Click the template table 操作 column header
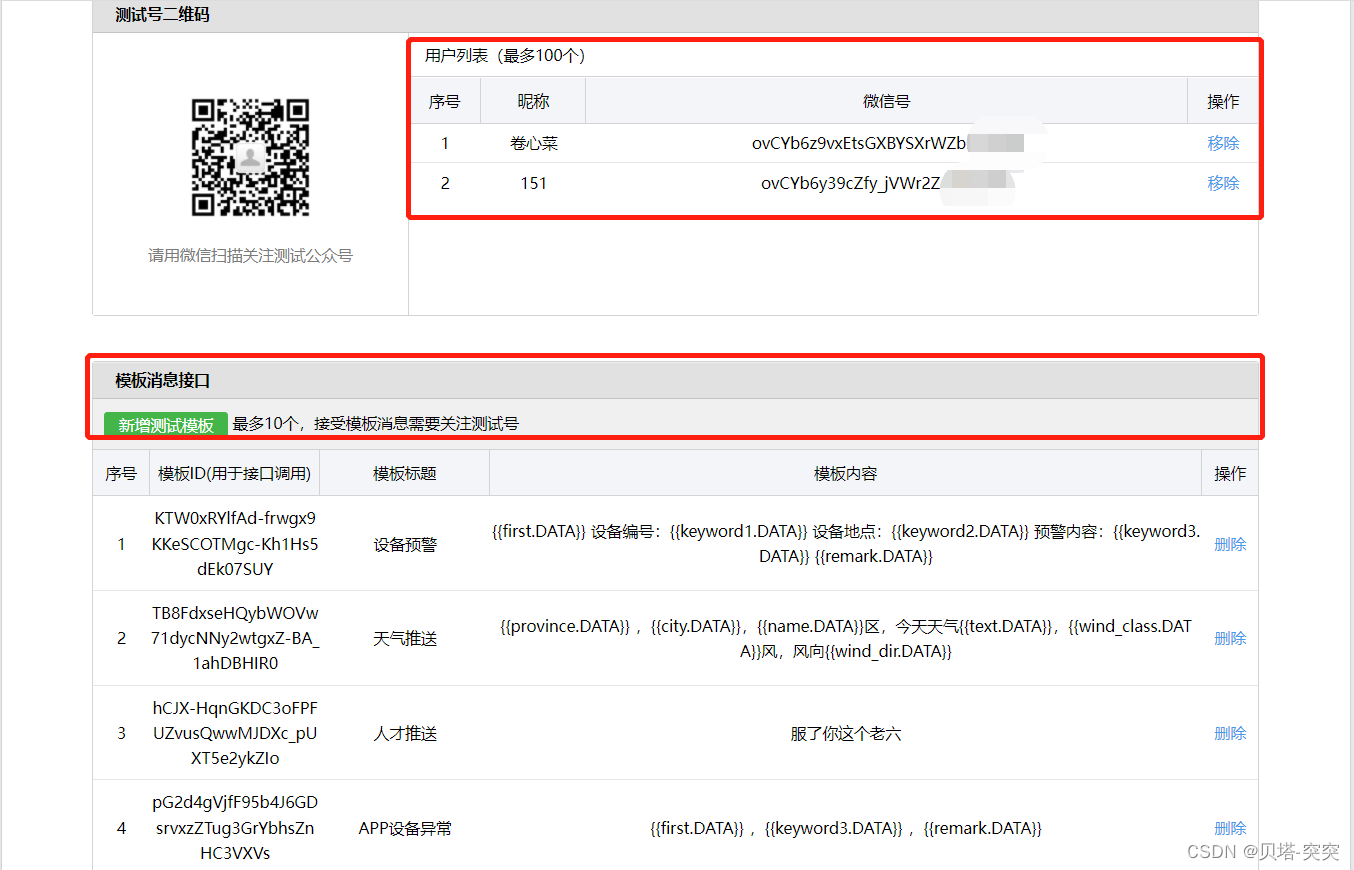 [x=1230, y=473]
